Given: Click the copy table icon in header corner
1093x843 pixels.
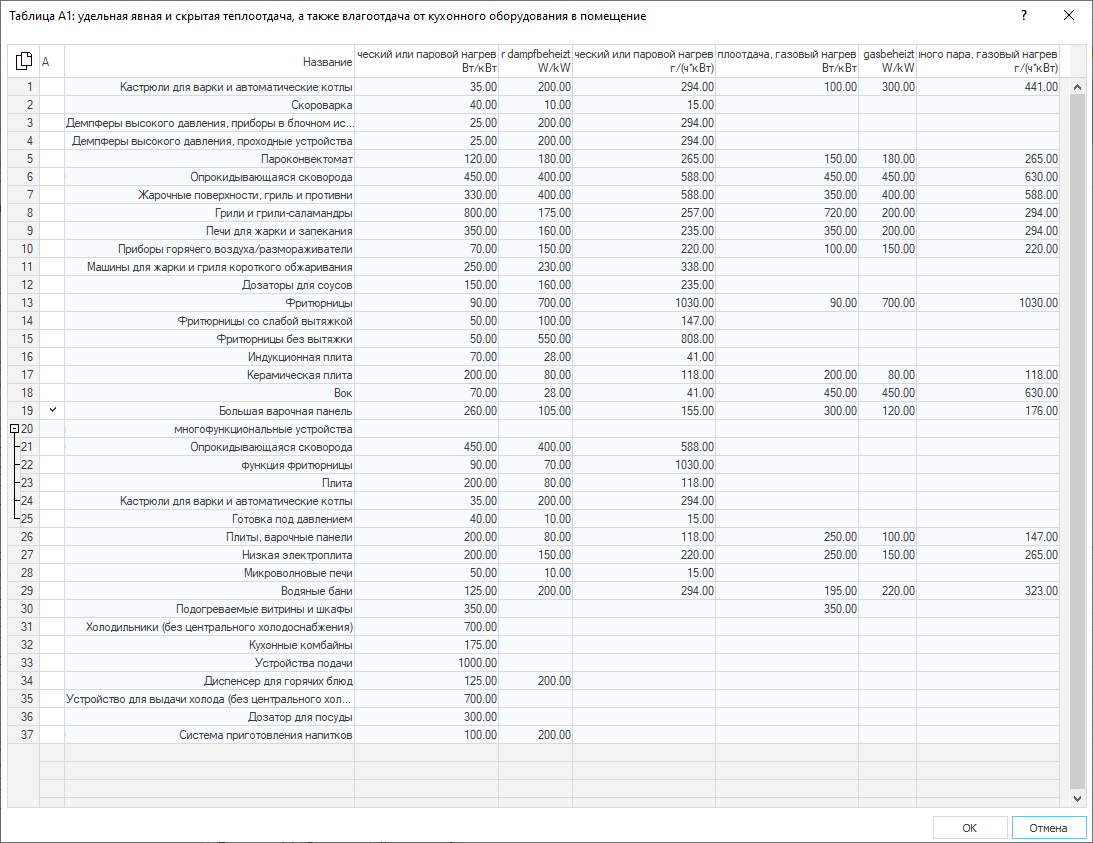Looking at the screenshot, I should 24,61.
